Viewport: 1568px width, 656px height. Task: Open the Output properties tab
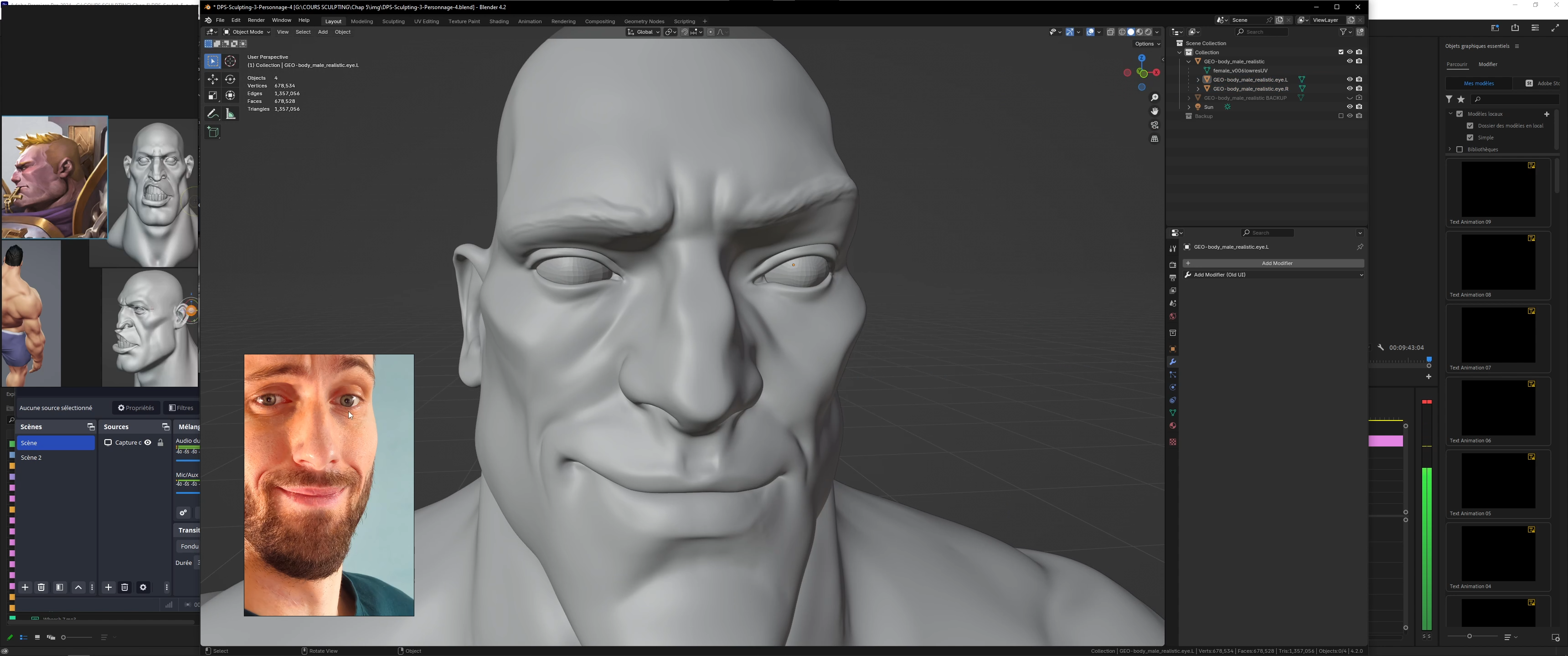click(x=1172, y=277)
